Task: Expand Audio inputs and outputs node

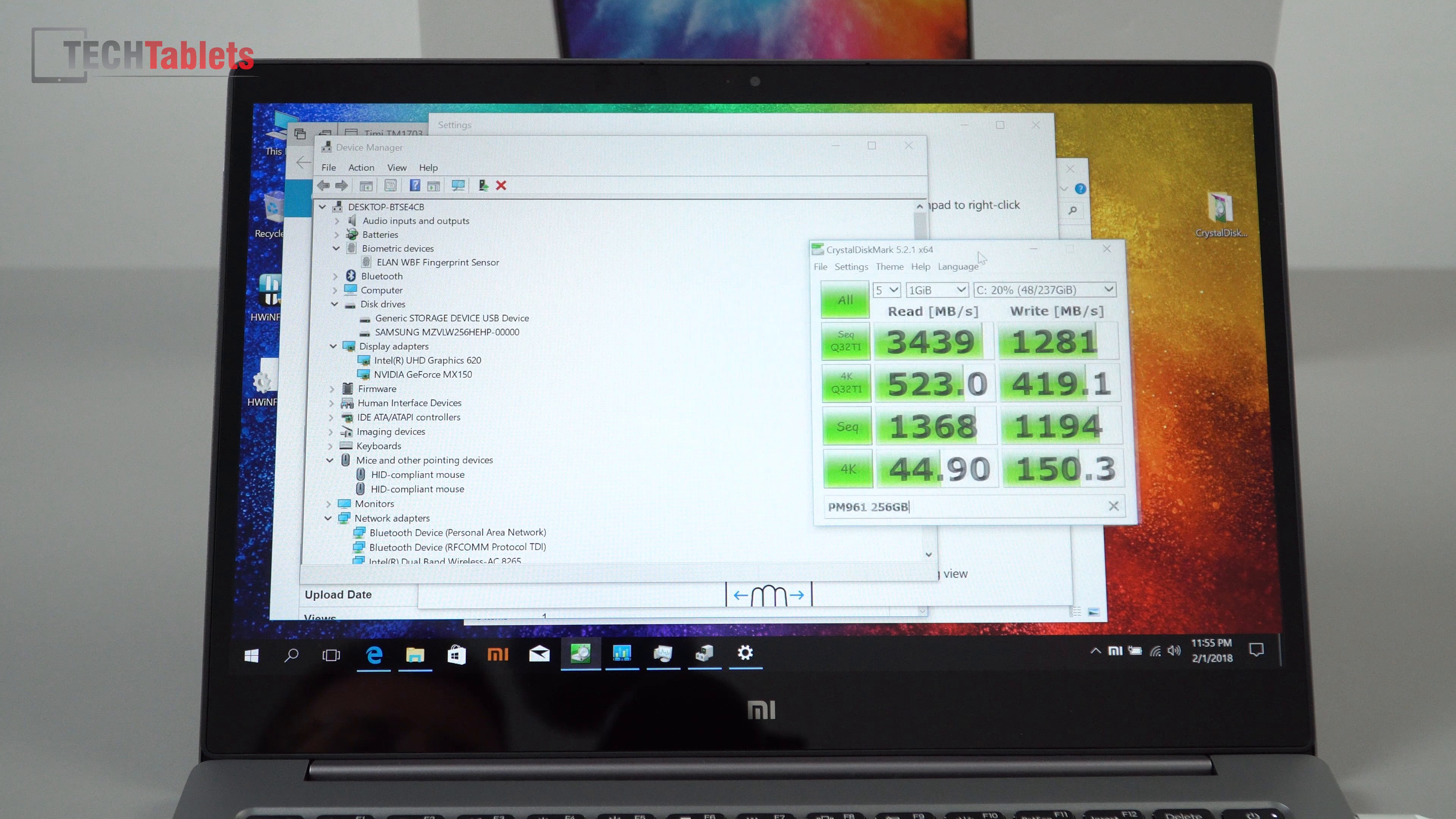Action: click(337, 220)
